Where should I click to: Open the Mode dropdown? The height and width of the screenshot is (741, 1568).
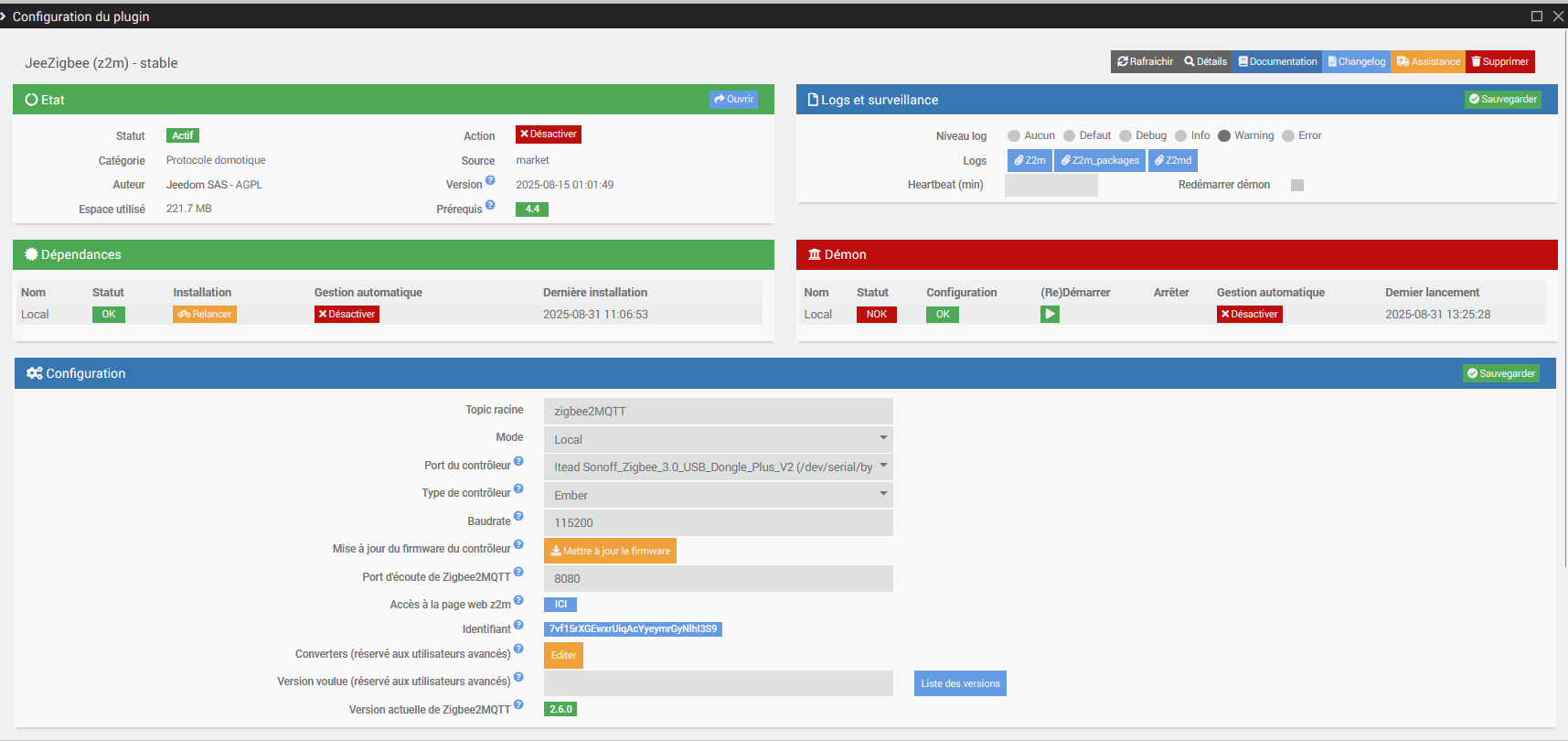[719, 439]
